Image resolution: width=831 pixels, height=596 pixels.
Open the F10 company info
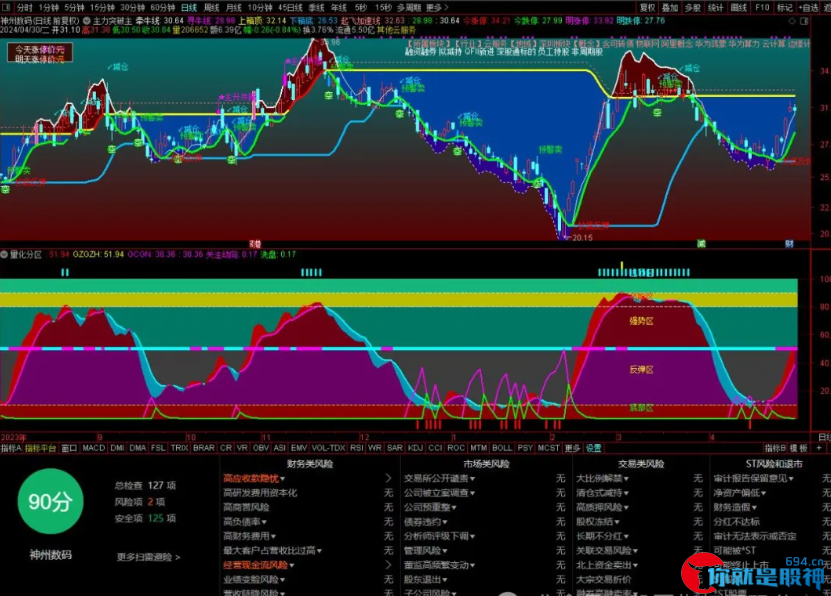[762, 7]
